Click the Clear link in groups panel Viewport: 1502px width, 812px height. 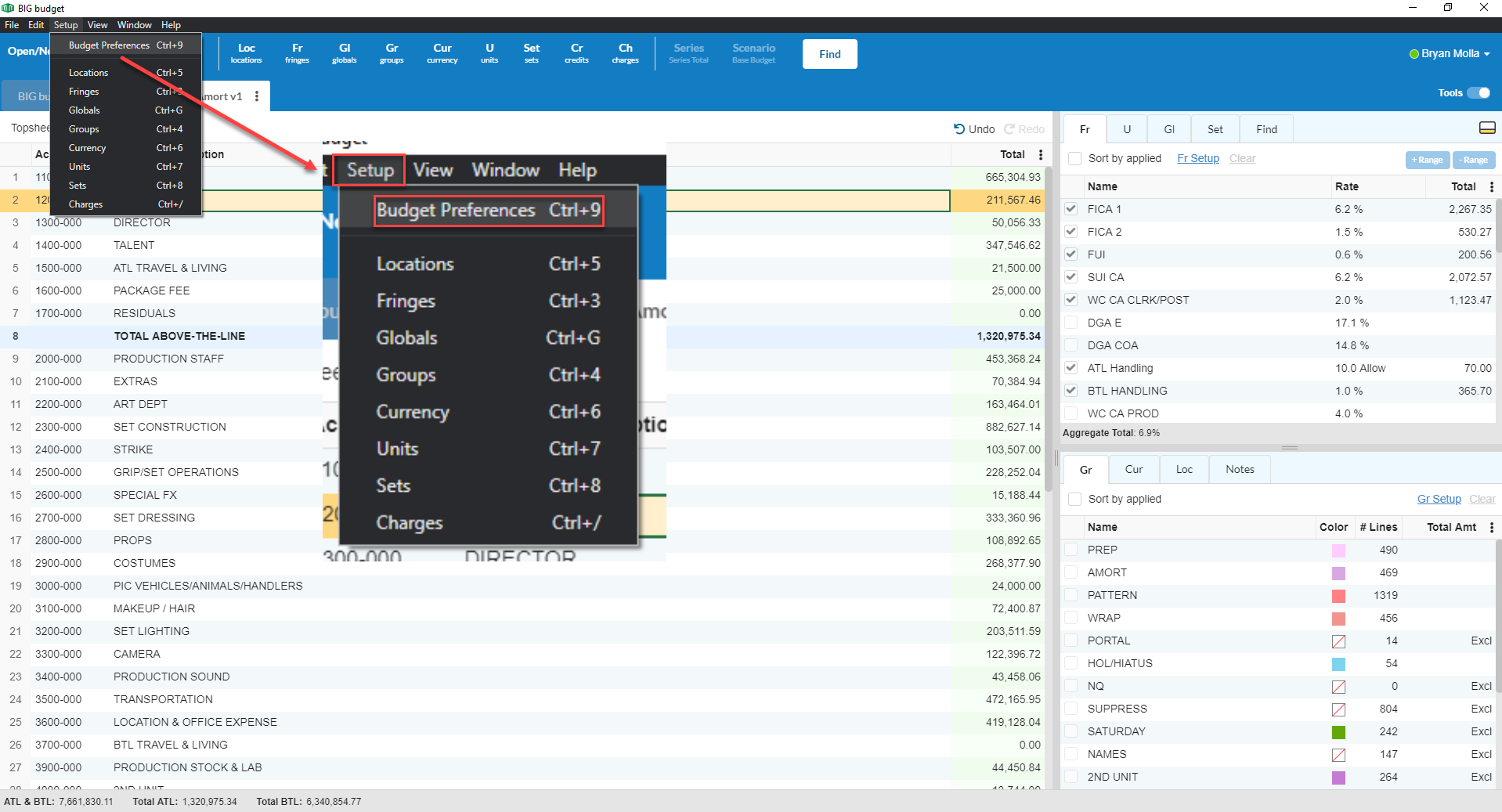click(1482, 499)
